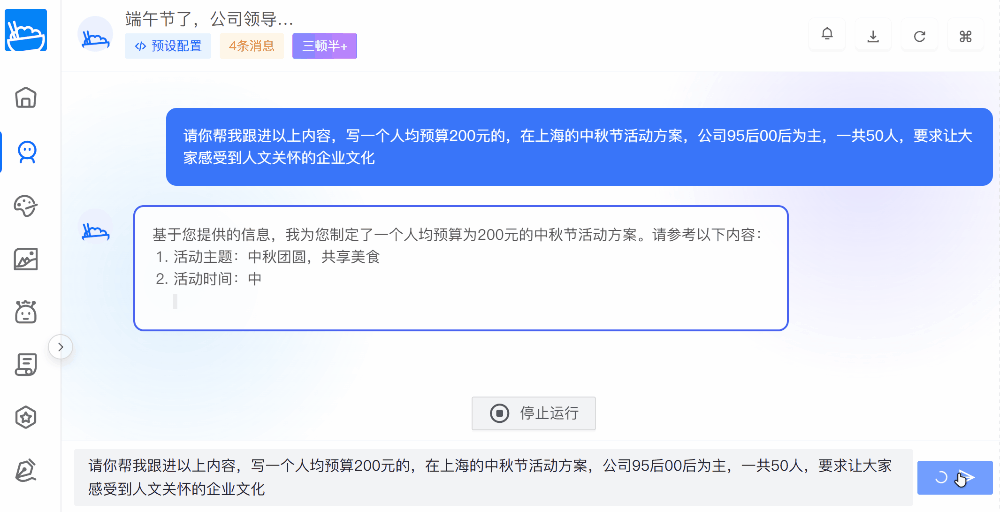Open the image gallery sidebar icon
This screenshot has width=1000, height=512.
[26, 258]
